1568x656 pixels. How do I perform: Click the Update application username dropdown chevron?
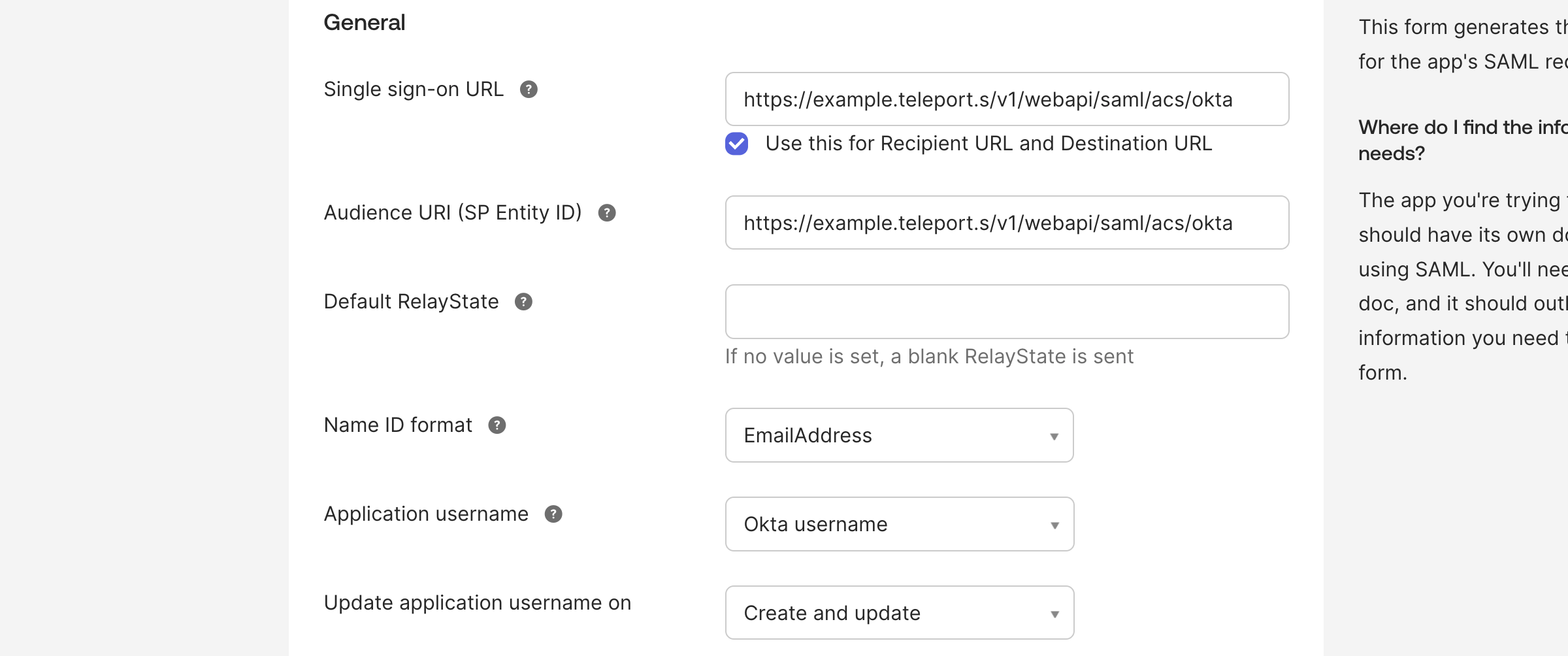coord(1053,612)
